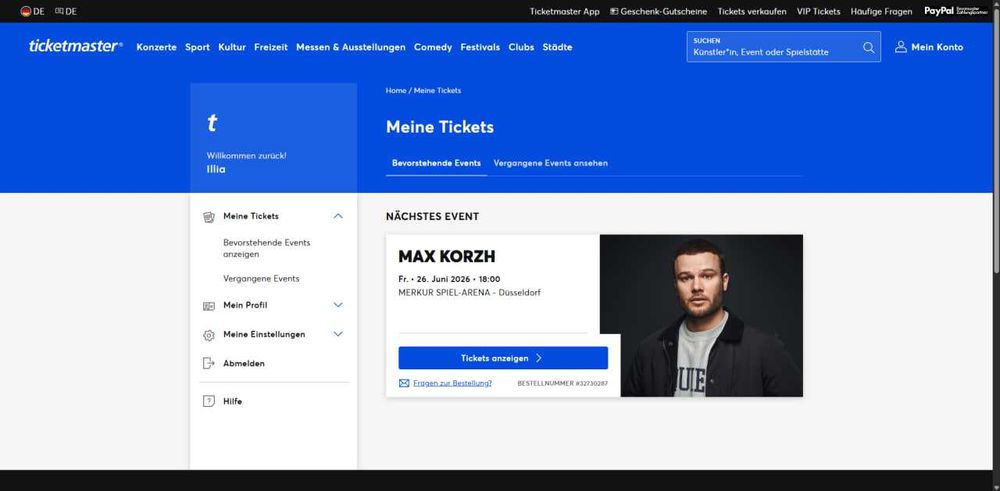
Task: Select the Bevorstehende Events tab
Action: point(436,163)
